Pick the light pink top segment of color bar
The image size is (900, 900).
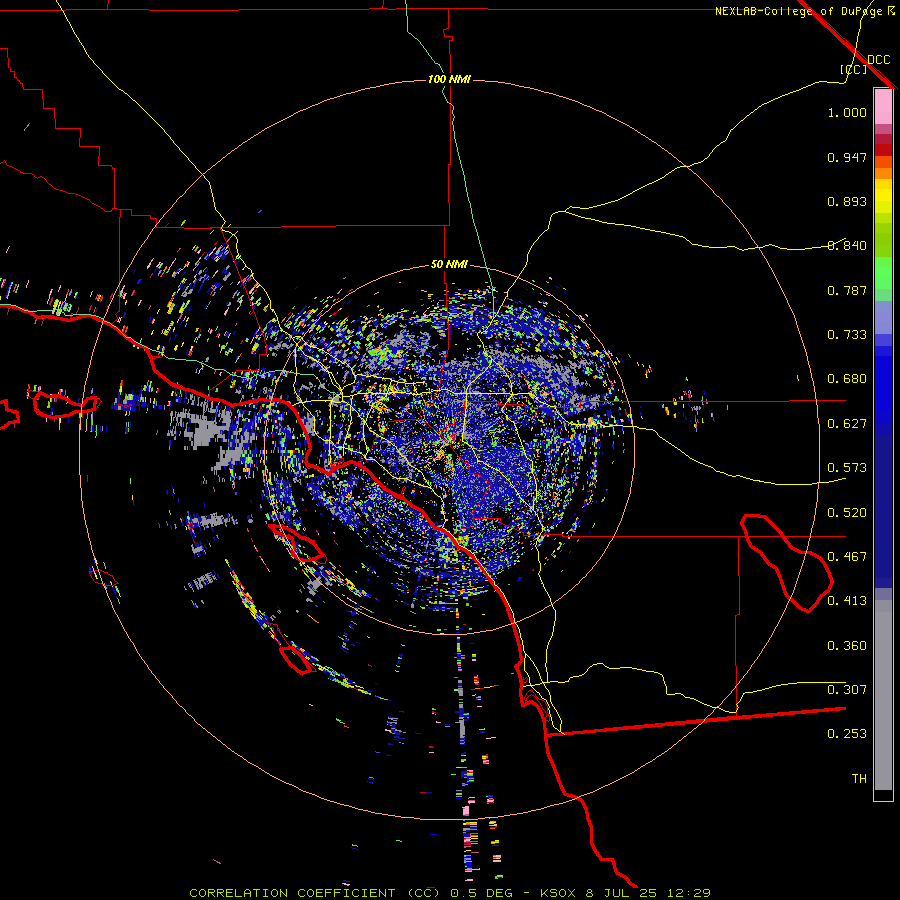click(883, 106)
